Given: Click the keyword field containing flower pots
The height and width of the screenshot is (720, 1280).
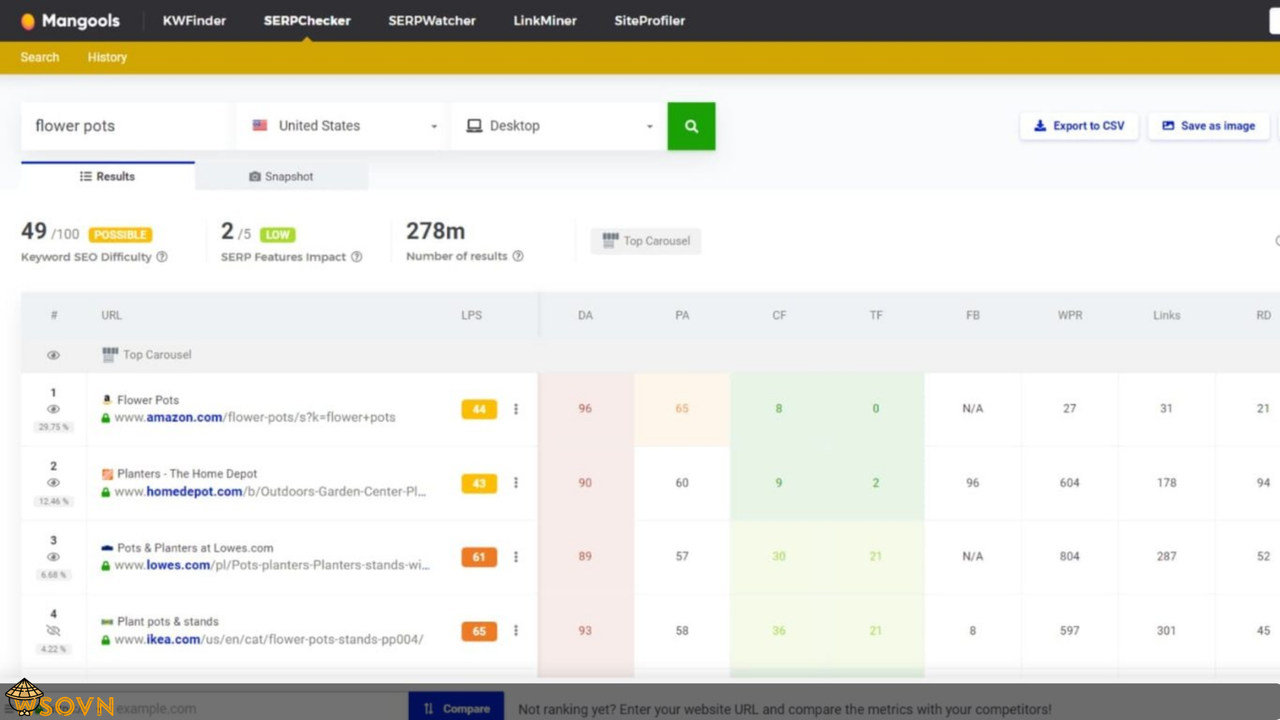Looking at the screenshot, I should 126,126.
